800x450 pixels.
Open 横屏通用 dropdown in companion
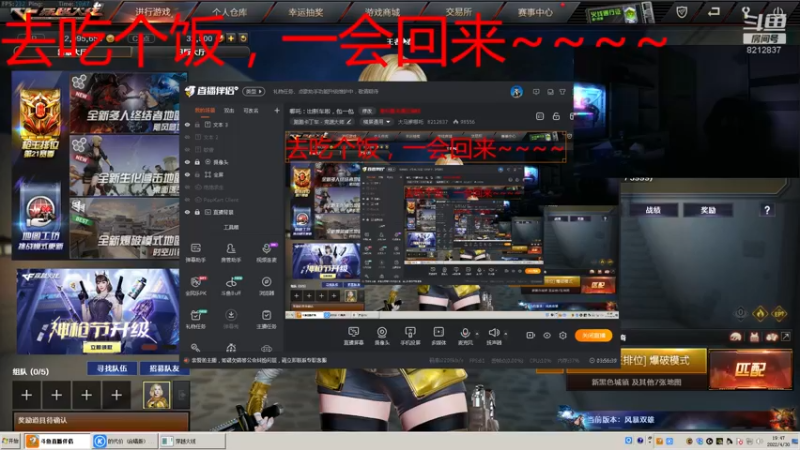click(376, 122)
